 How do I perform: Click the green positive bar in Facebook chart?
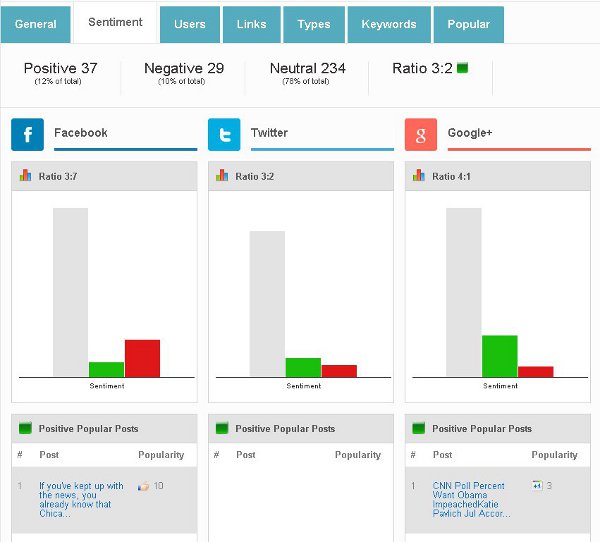(106, 369)
